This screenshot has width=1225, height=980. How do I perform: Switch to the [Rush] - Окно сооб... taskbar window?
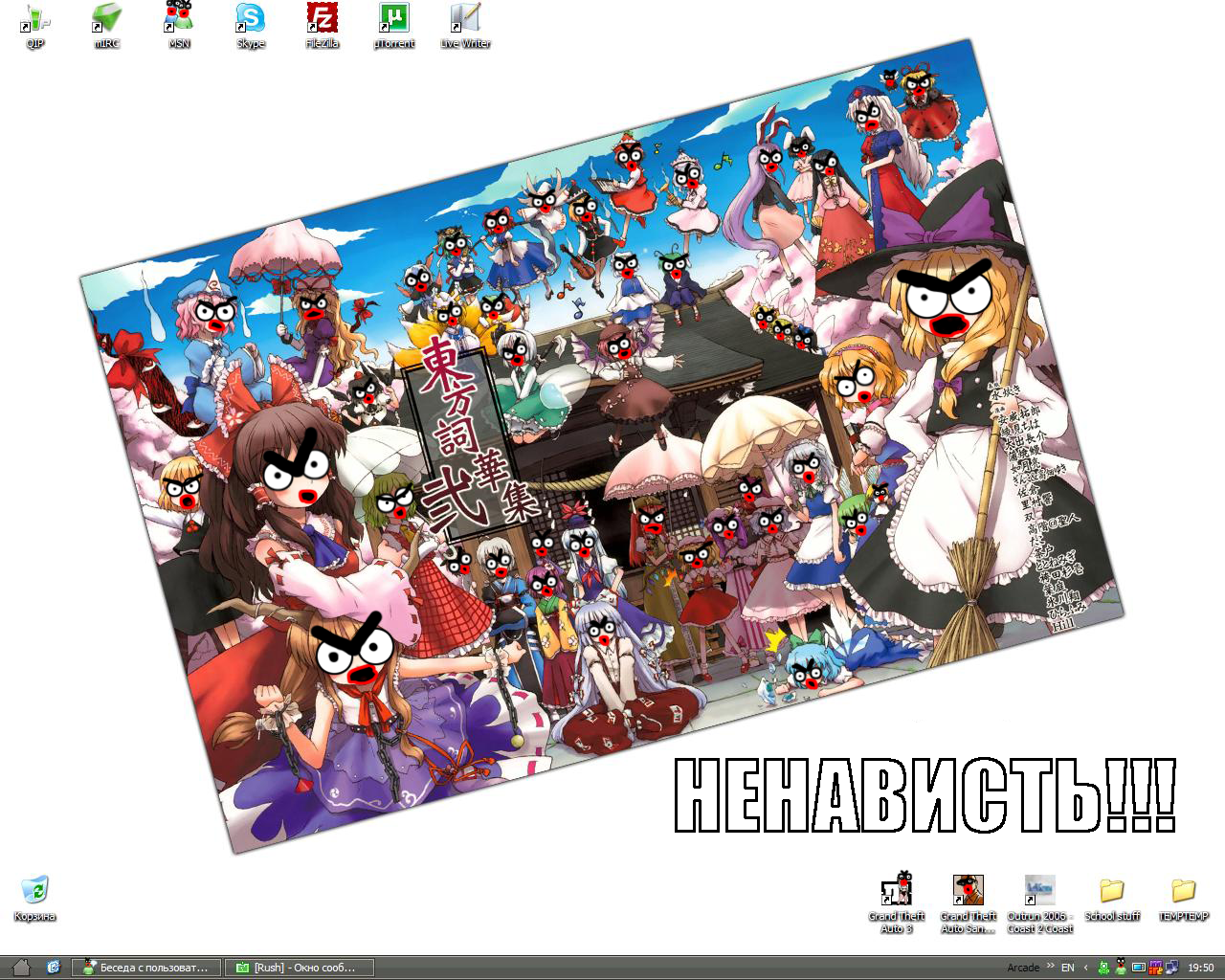(x=299, y=968)
